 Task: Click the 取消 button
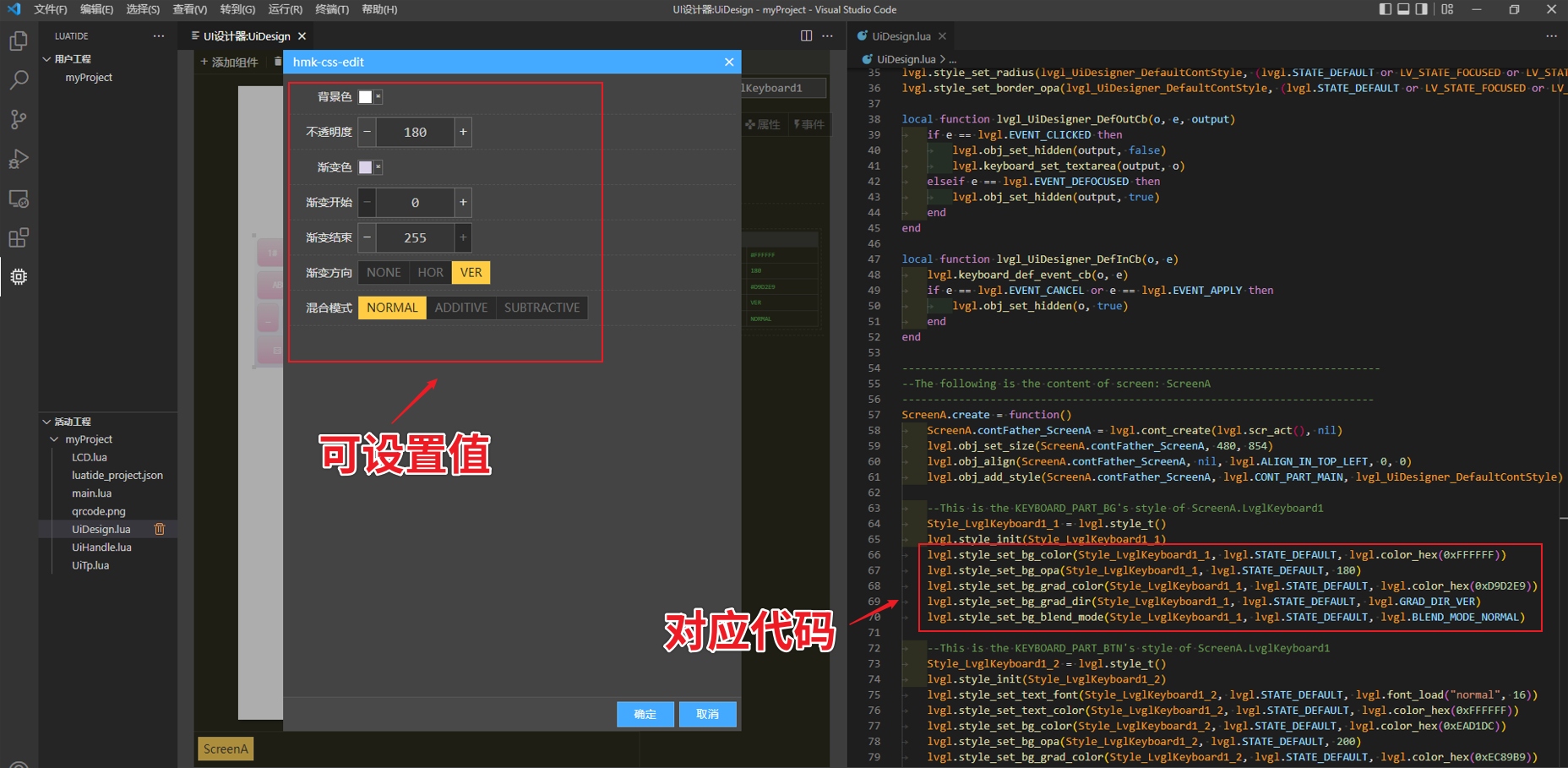tap(707, 714)
